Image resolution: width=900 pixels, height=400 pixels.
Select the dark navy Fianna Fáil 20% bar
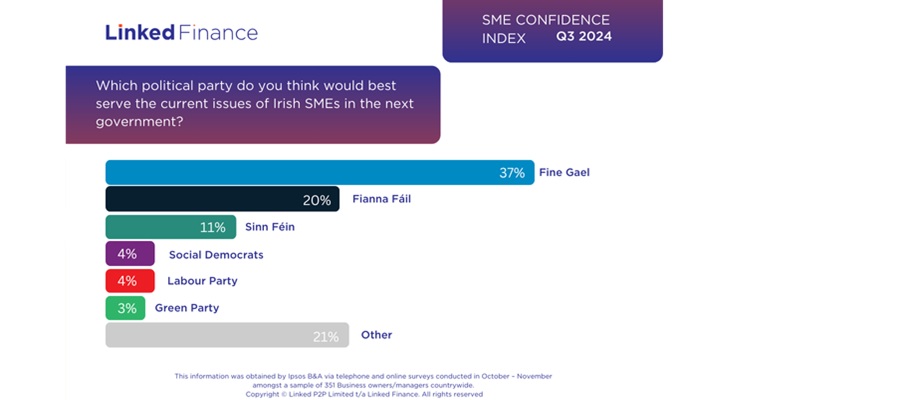pos(223,199)
